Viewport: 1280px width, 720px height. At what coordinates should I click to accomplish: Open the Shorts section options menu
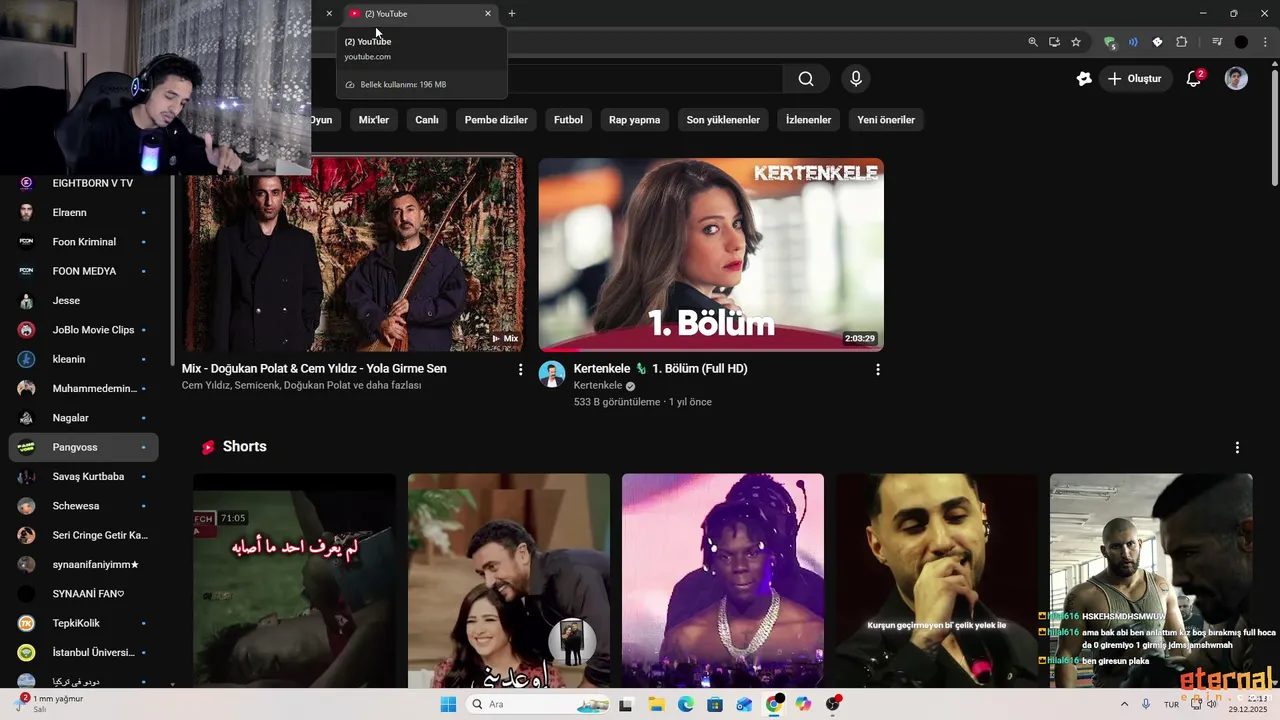(1237, 447)
